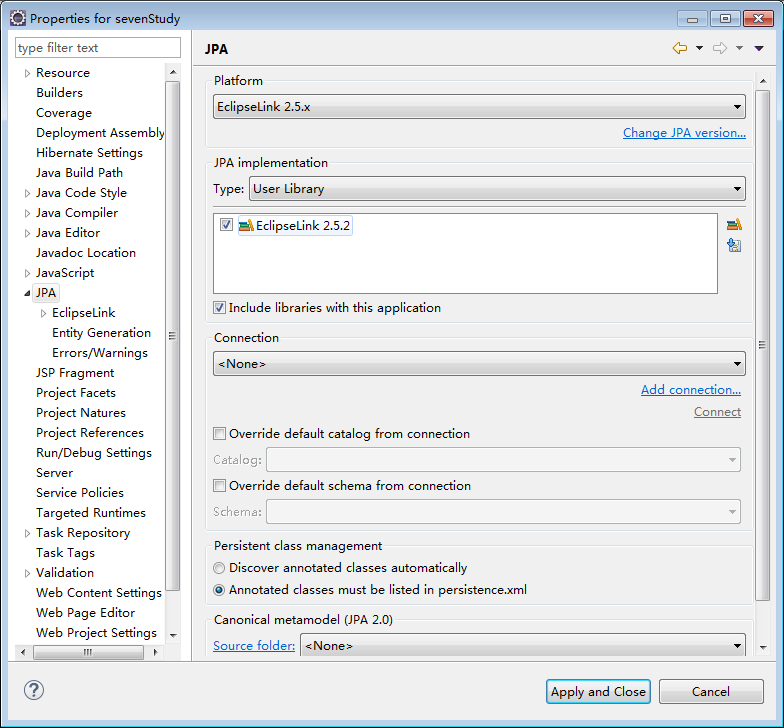Expand the Java Editor node
The width and height of the screenshot is (784, 728).
pyautogui.click(x=27, y=233)
